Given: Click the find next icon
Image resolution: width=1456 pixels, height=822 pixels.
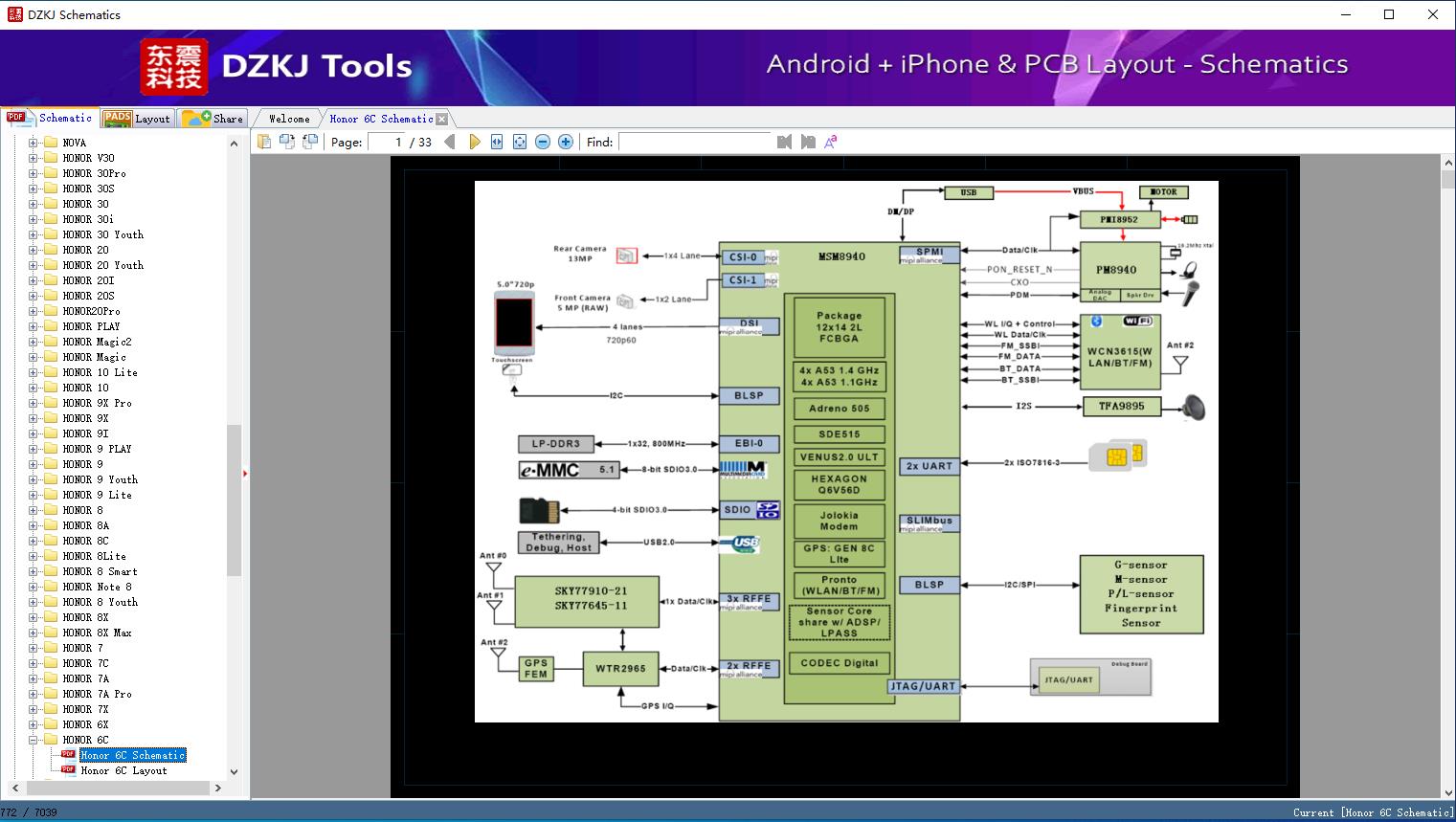Looking at the screenshot, I should 808,142.
